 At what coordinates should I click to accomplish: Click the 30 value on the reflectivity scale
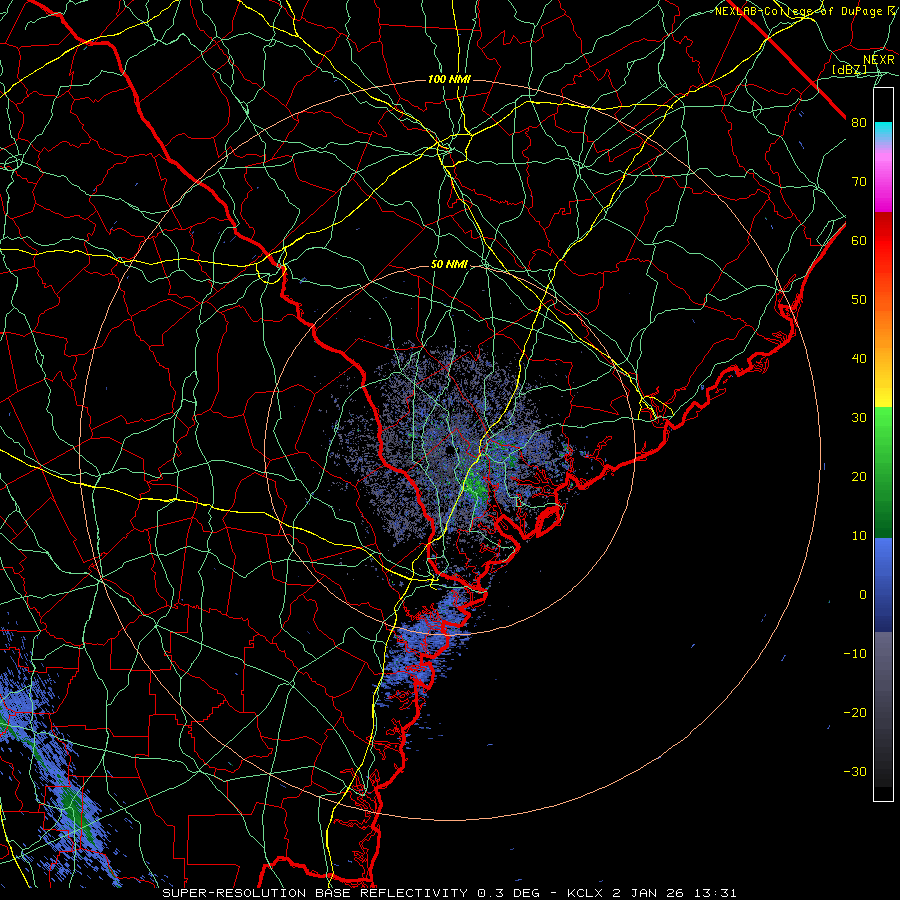pos(859,418)
